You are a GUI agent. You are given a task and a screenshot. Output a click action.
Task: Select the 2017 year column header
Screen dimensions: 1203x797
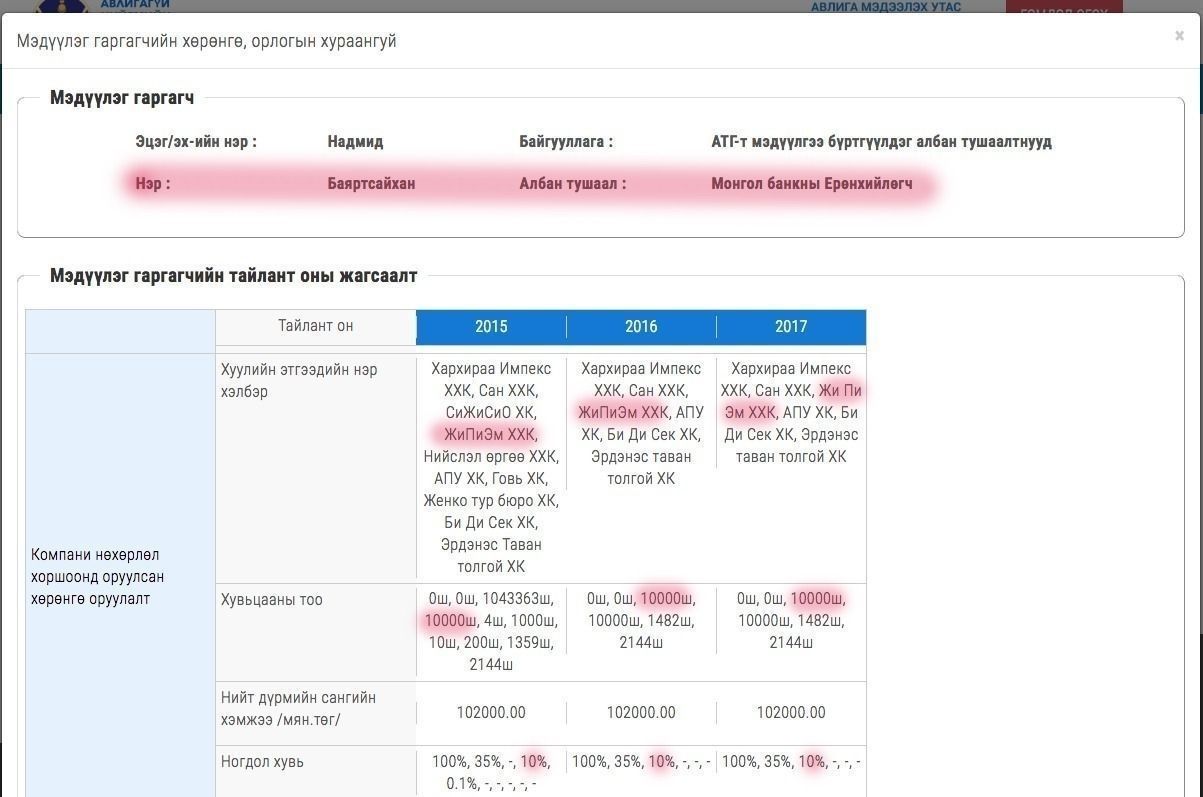pos(790,327)
